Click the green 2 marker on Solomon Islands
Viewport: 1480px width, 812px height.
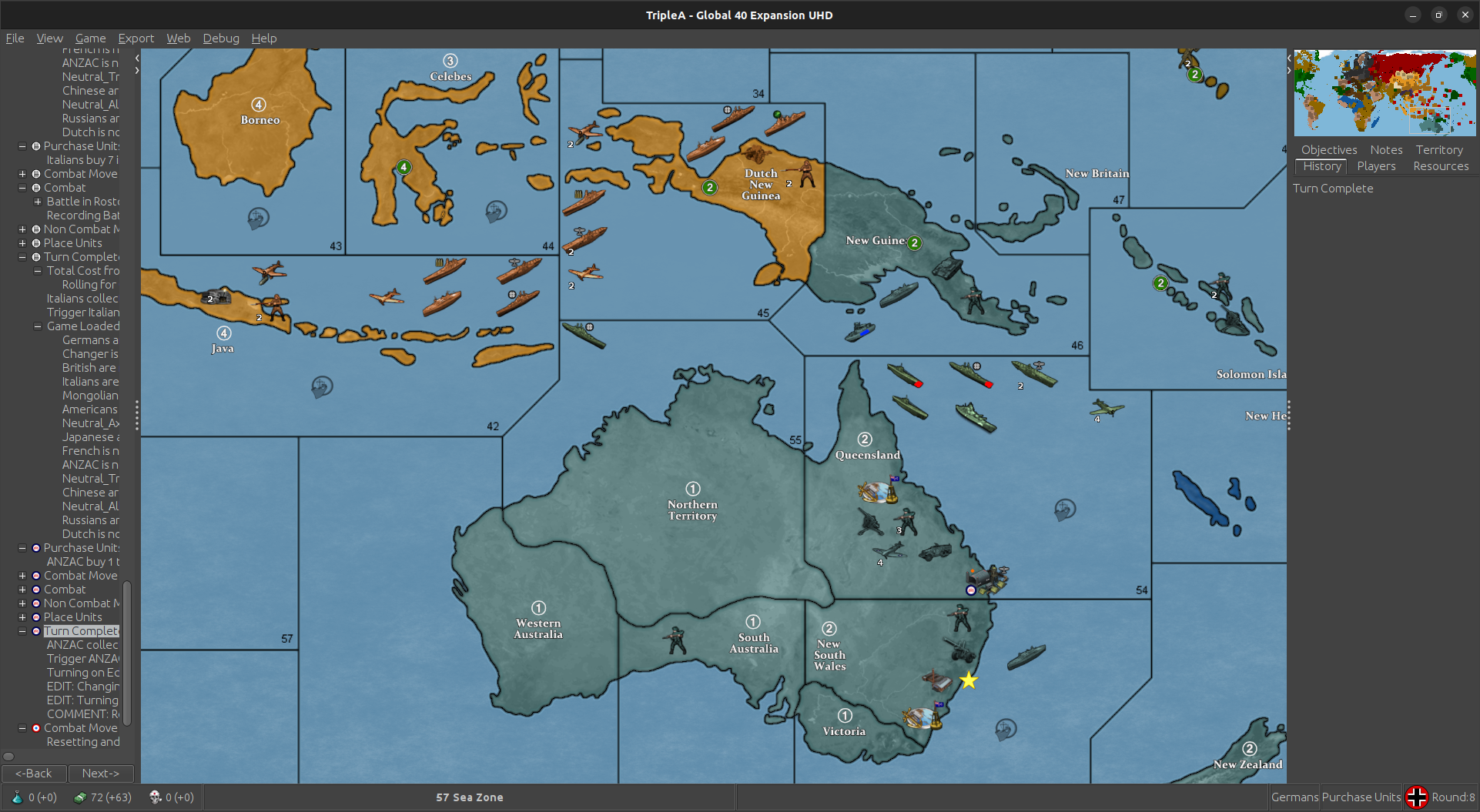pos(1160,283)
